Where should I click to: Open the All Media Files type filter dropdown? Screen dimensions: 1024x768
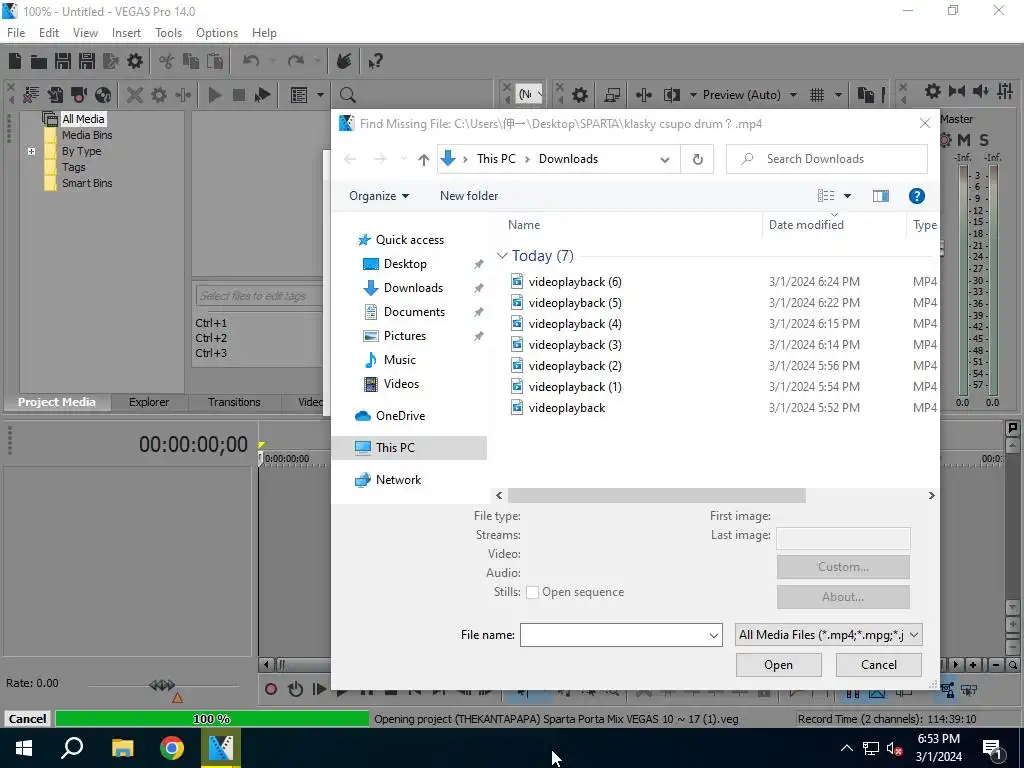(829, 635)
